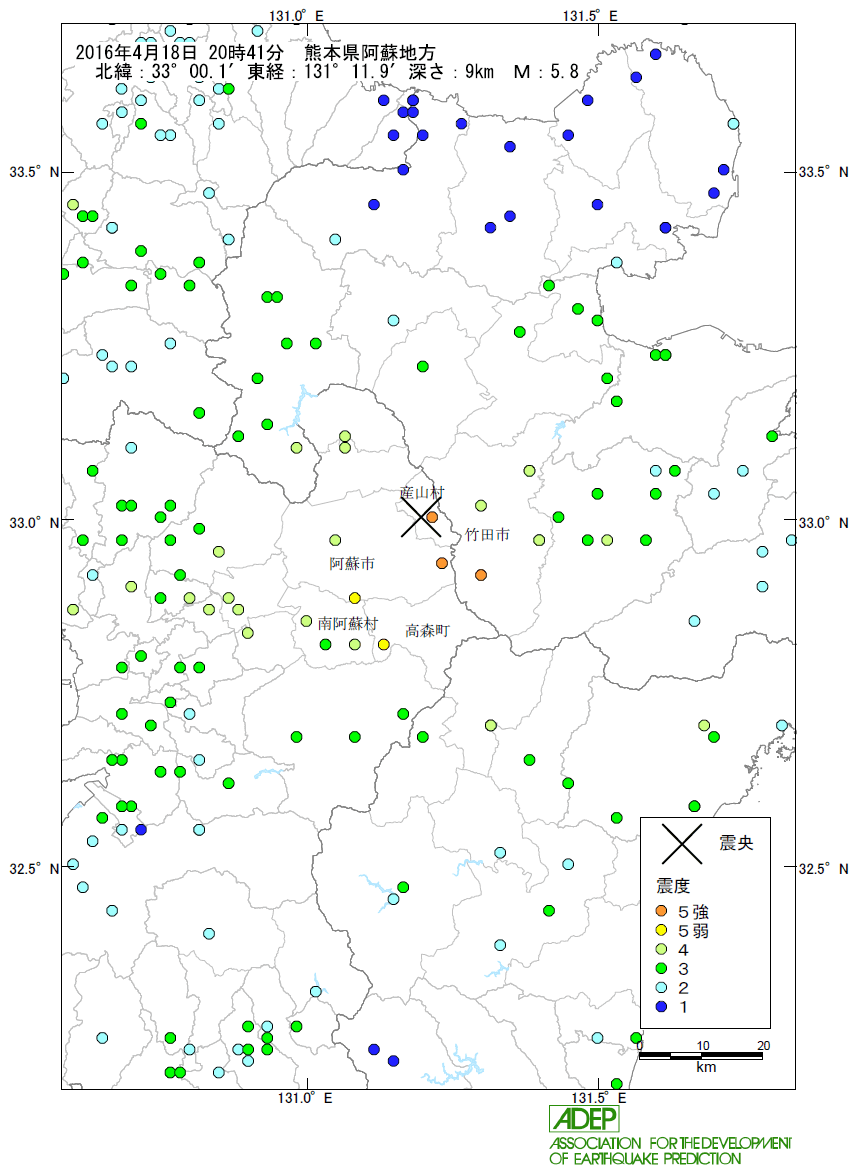
Task: Click the 震央 label in the legend
Action: coord(736,843)
